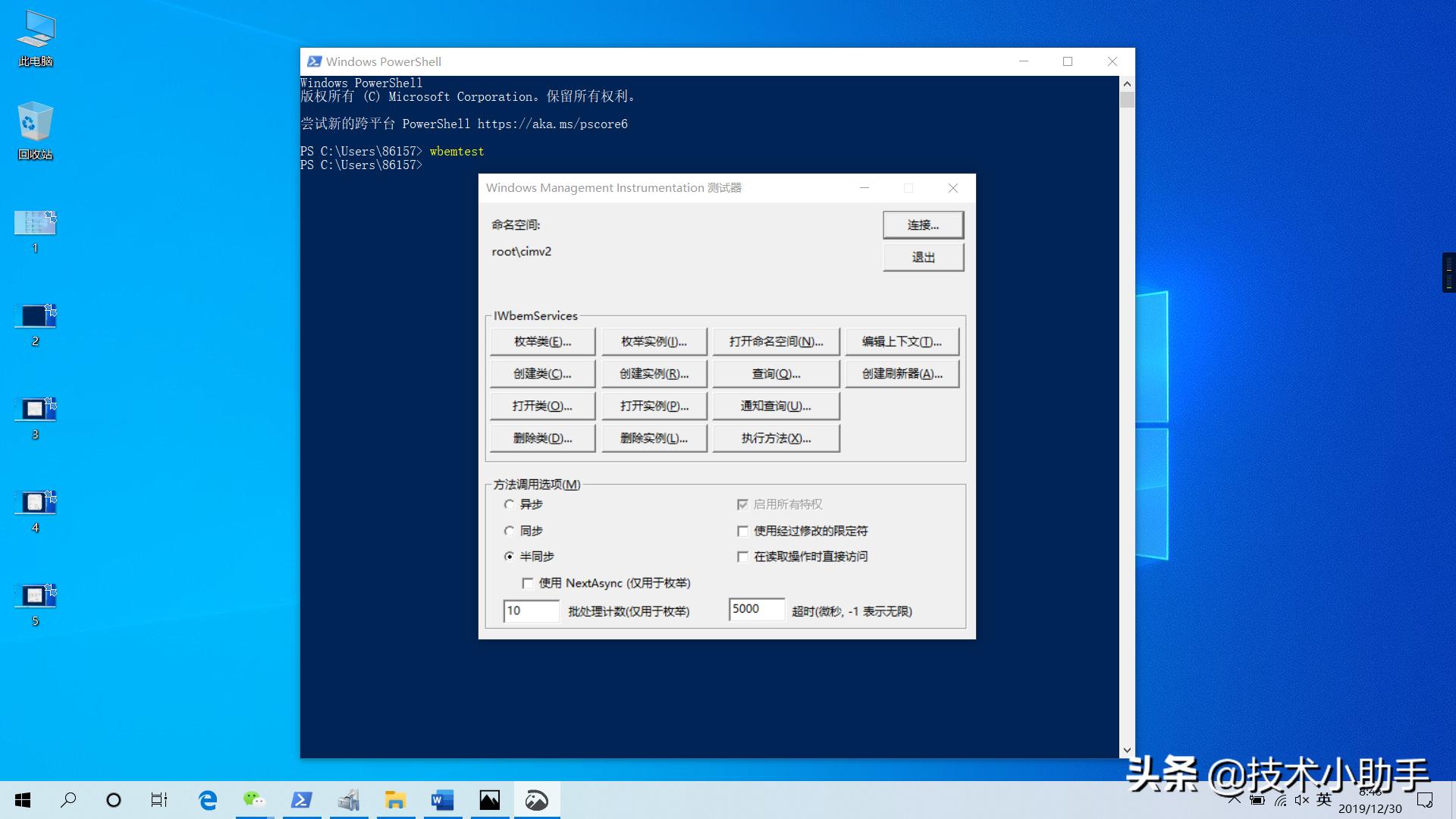Select the 同步 radio option

tap(510, 531)
